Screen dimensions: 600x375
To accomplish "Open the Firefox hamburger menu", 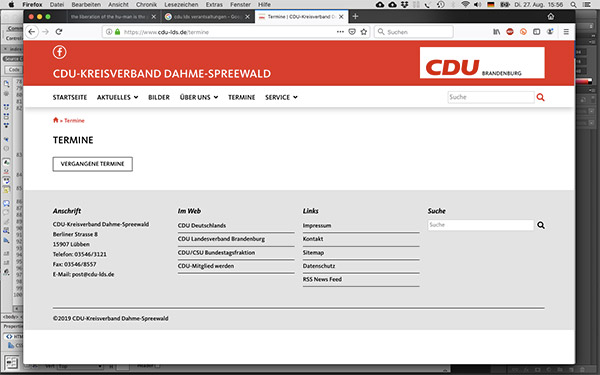I will pyautogui.click(x=566, y=32).
